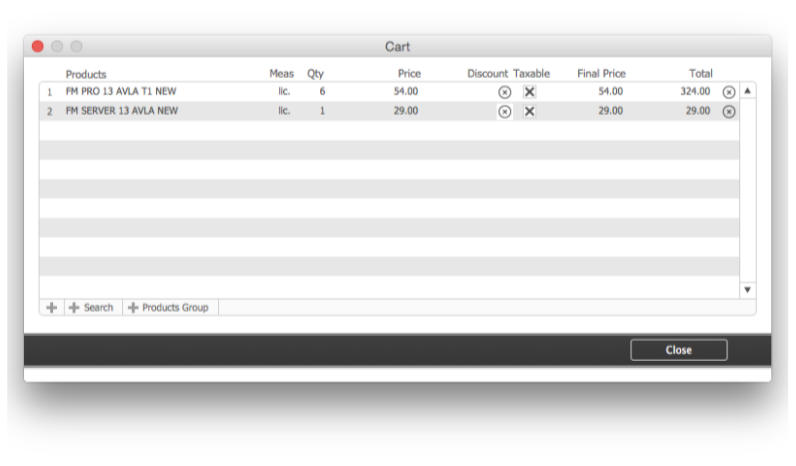Viewport: 796px width, 466px height.
Task: Click the Products column header
Action: tap(86, 74)
